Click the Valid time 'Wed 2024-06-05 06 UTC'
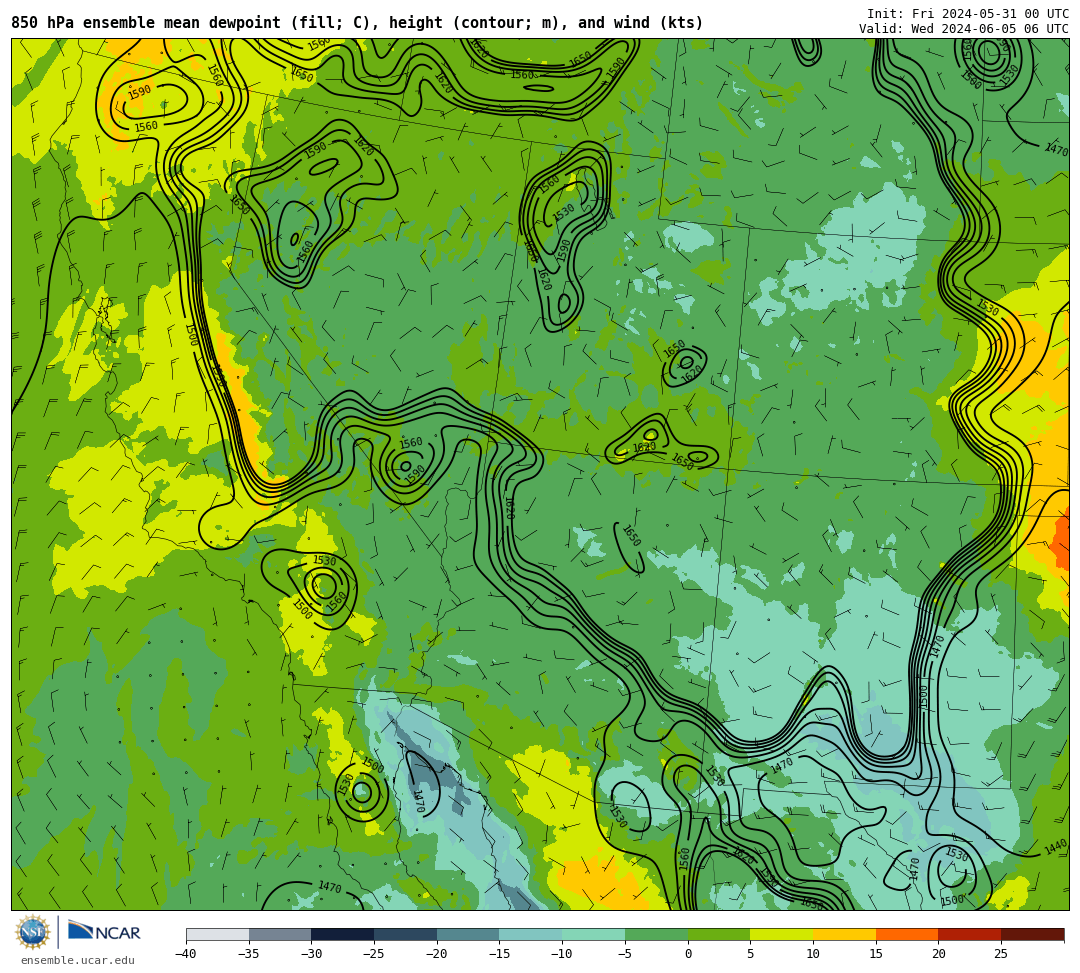 [964, 28]
